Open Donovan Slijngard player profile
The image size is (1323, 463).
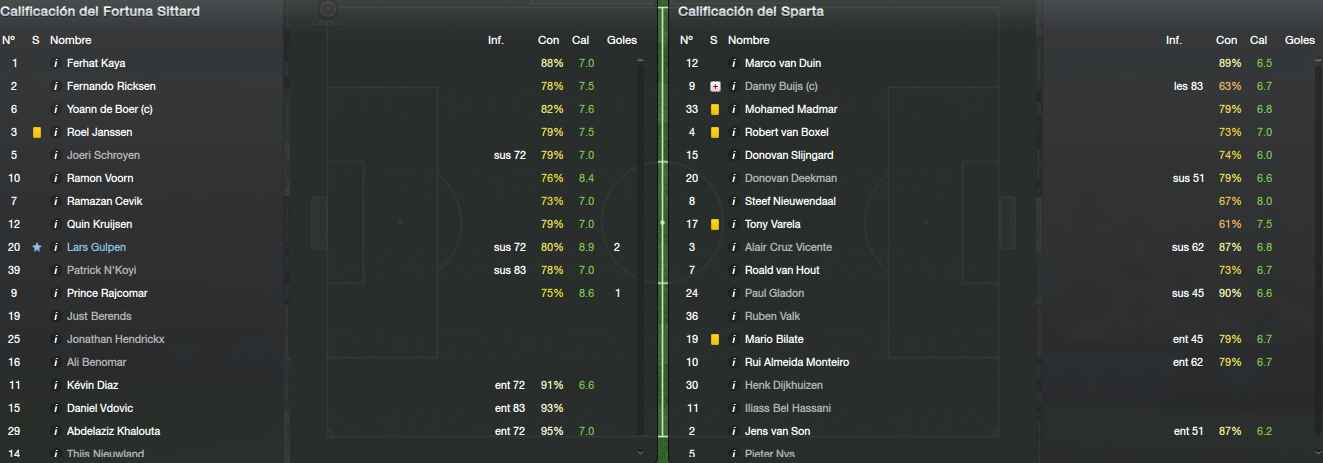[x=789, y=155]
